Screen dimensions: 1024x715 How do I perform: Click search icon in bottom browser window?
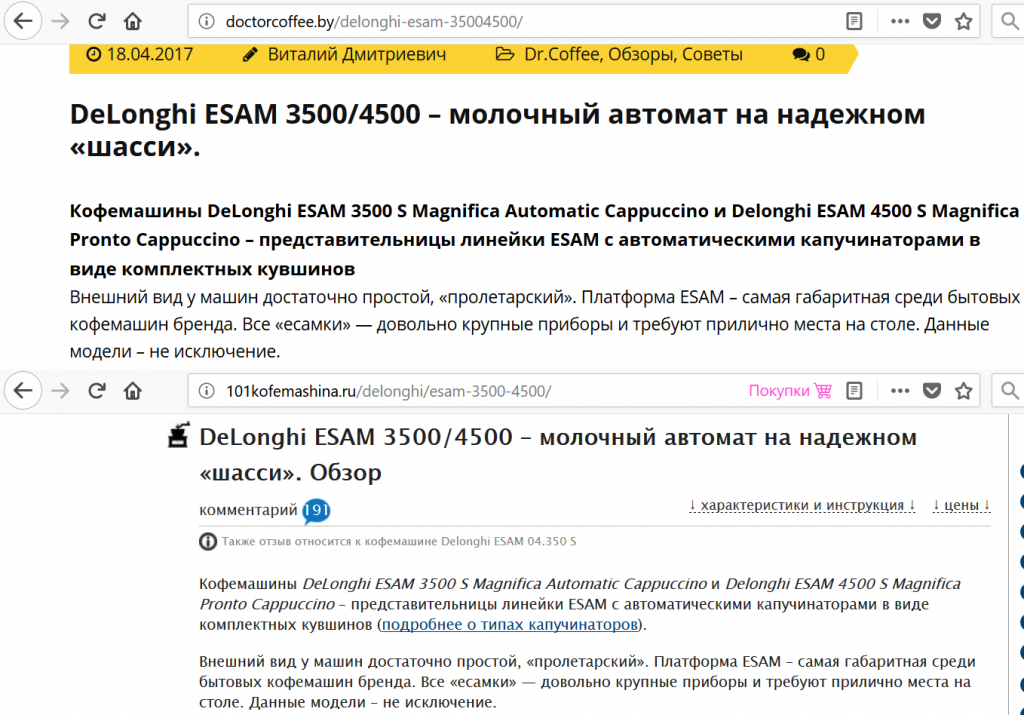coord(1010,390)
